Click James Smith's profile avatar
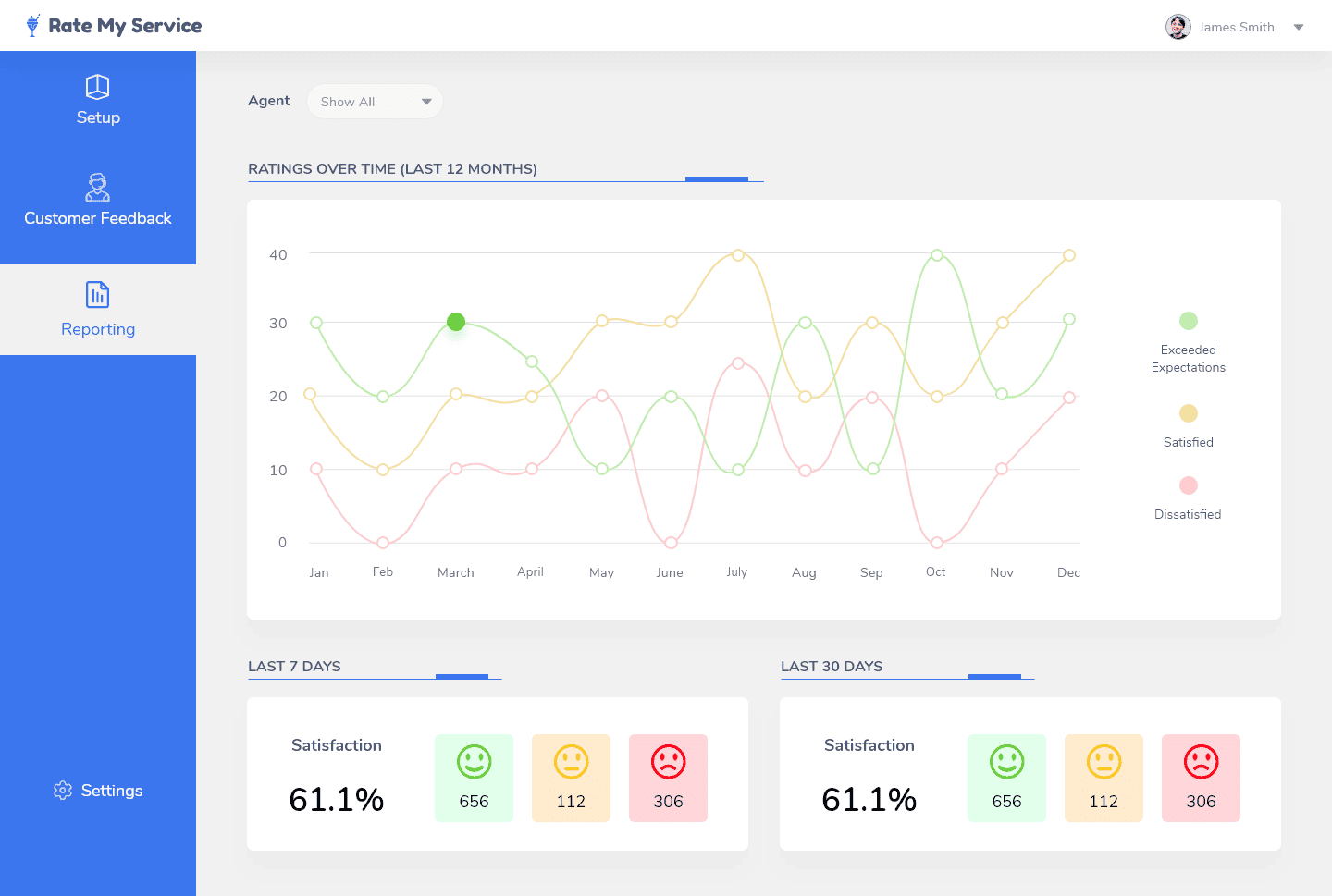The width and height of the screenshot is (1332, 896). [1178, 27]
